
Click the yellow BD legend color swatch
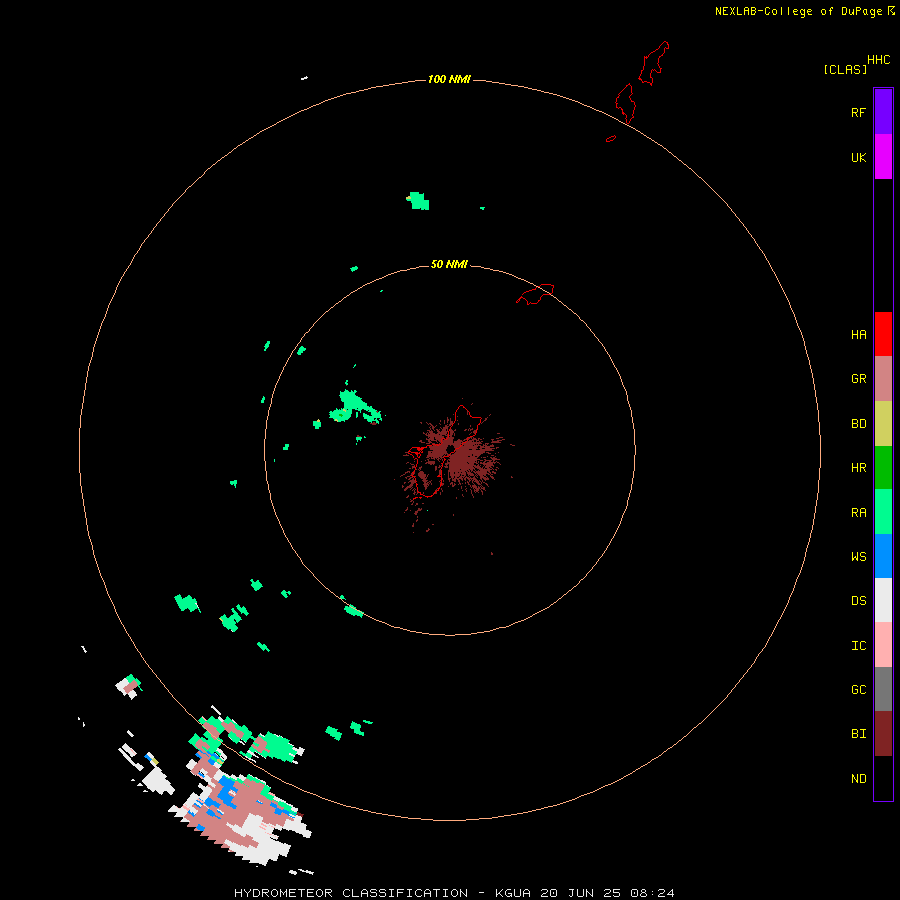point(883,423)
